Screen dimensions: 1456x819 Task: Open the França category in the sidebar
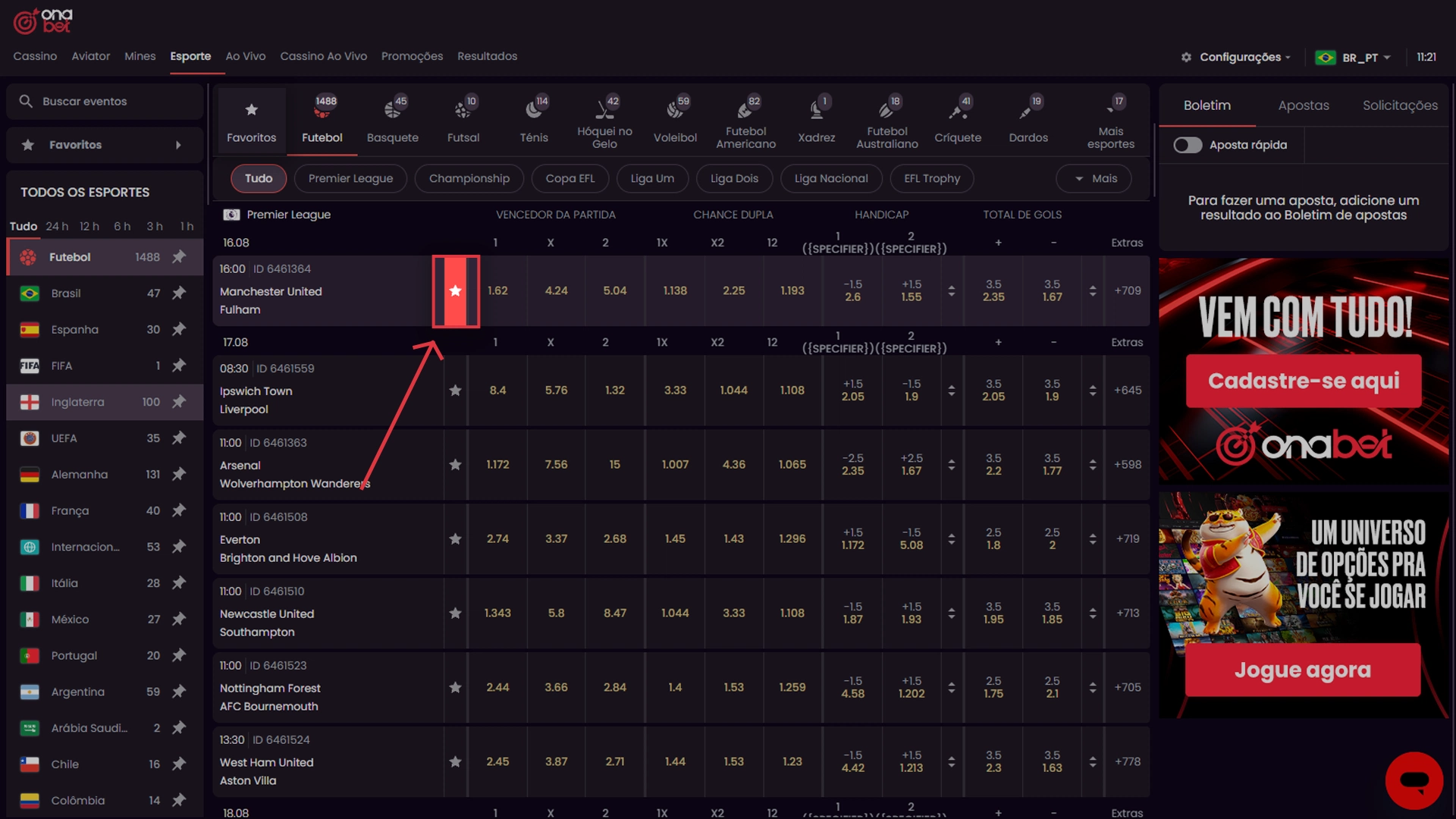click(x=105, y=510)
